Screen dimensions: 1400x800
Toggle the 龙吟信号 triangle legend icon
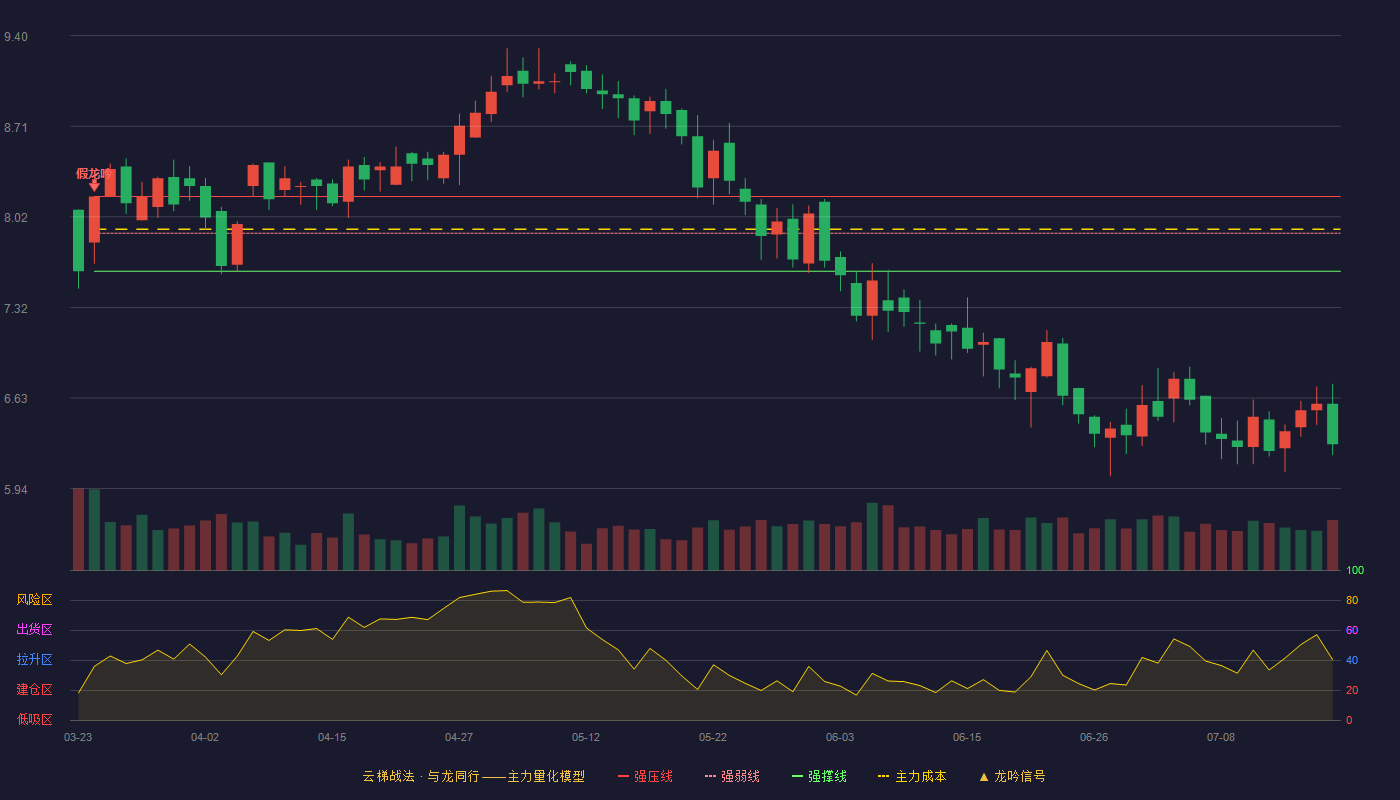click(x=984, y=776)
